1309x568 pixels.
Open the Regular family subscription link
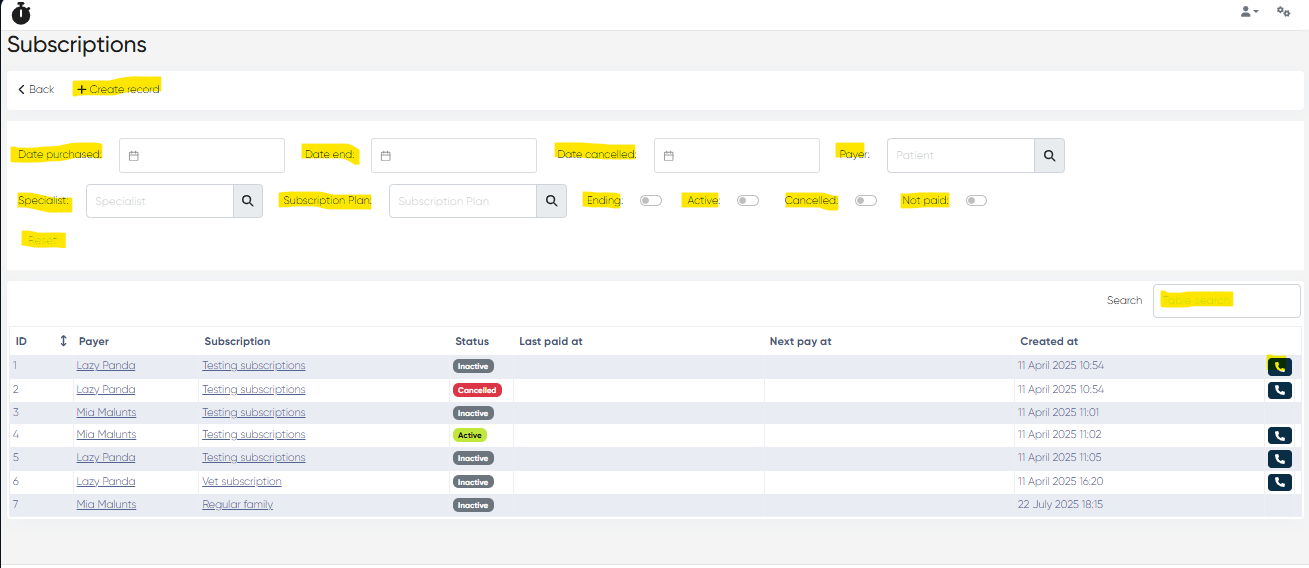tap(237, 505)
